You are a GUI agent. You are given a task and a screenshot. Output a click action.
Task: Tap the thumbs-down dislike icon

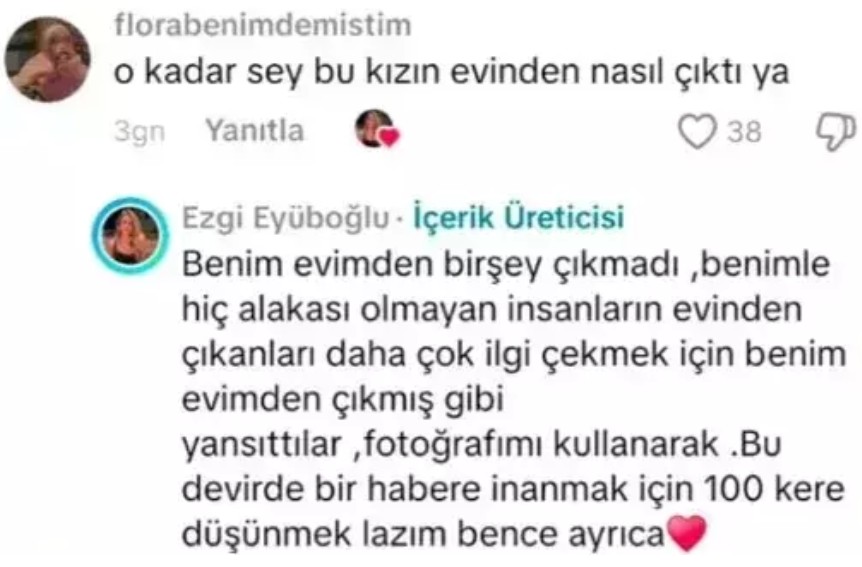835,132
